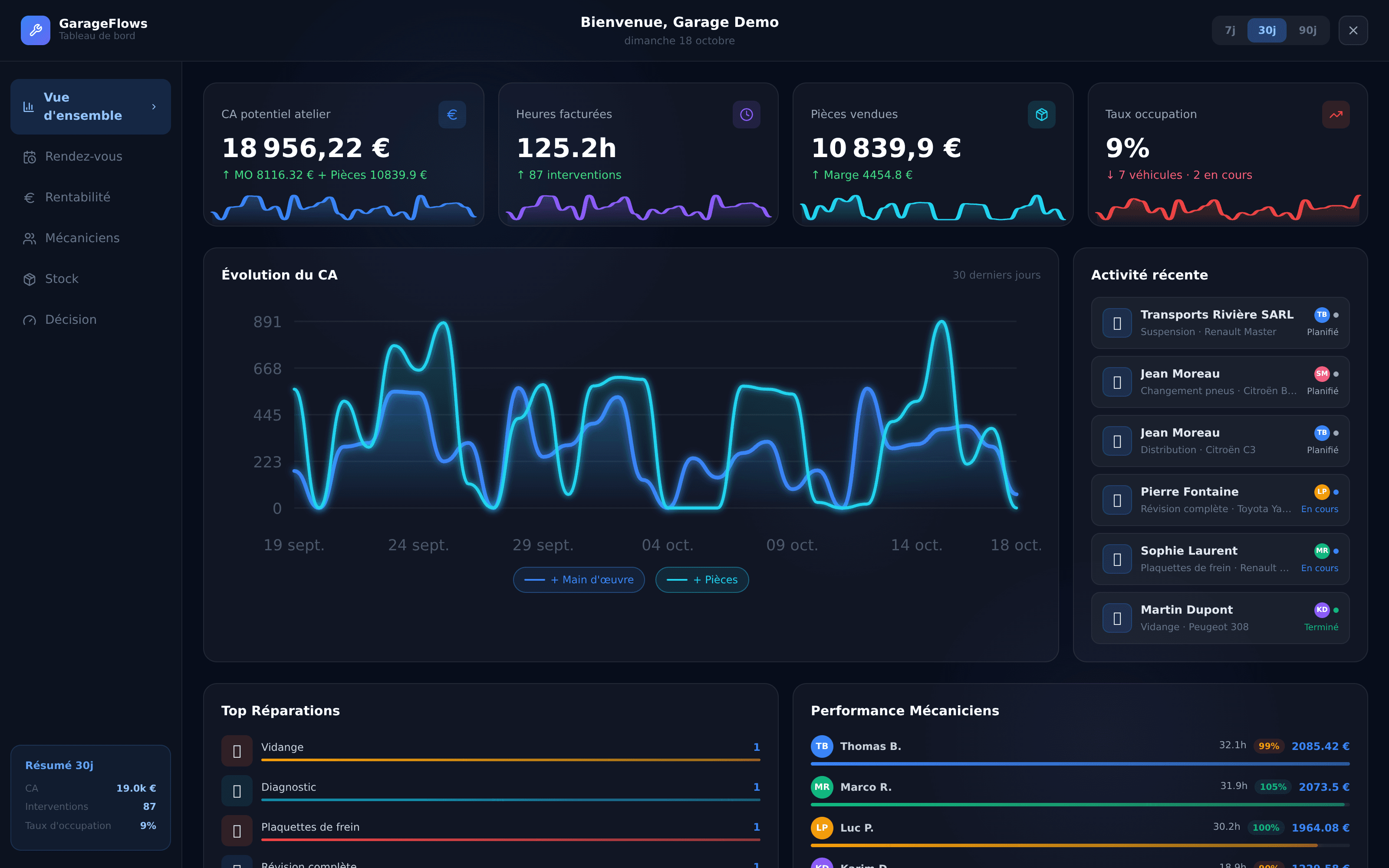Click Thomas B. blue performance bar
Image resolution: width=1389 pixels, height=868 pixels.
pyautogui.click(x=1080, y=764)
